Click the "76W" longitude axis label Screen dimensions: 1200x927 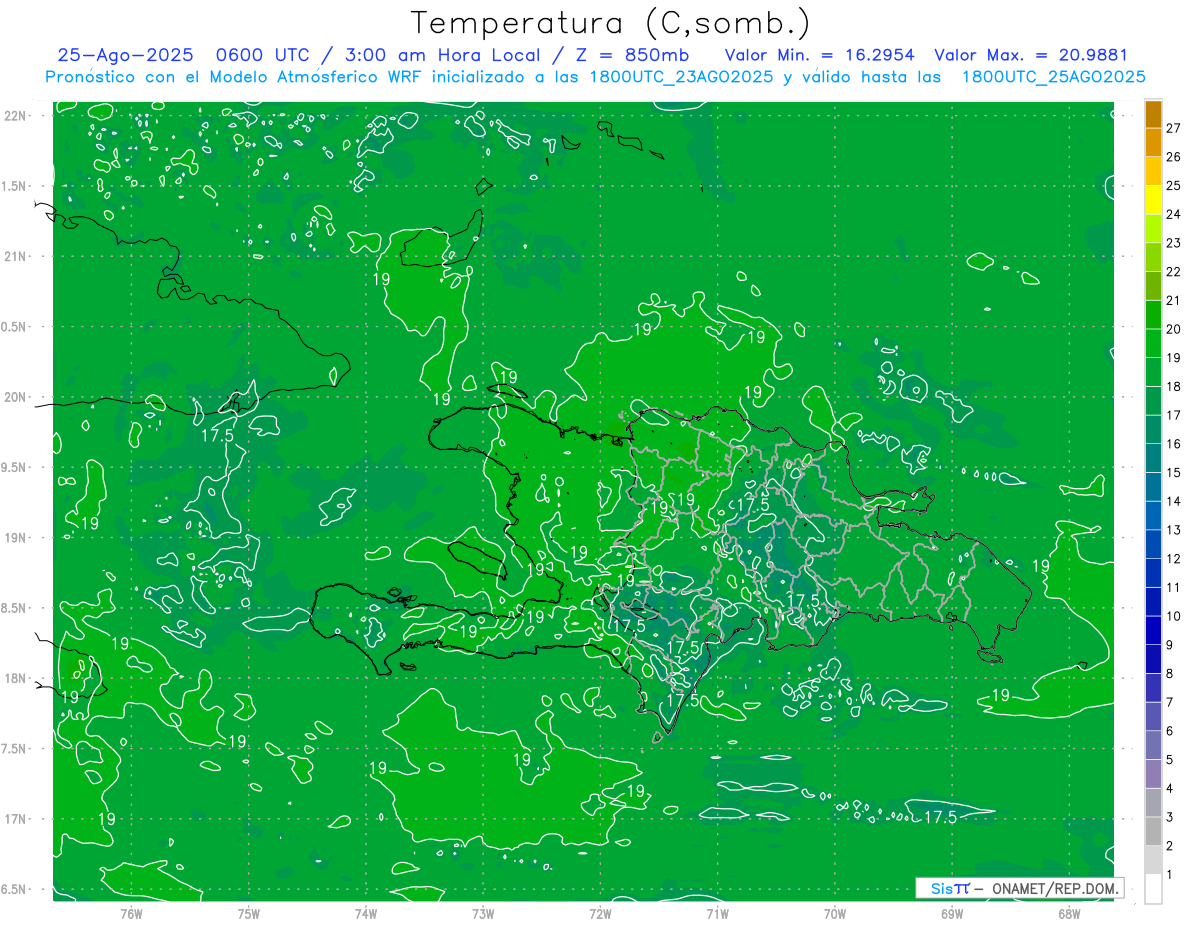[x=131, y=914]
